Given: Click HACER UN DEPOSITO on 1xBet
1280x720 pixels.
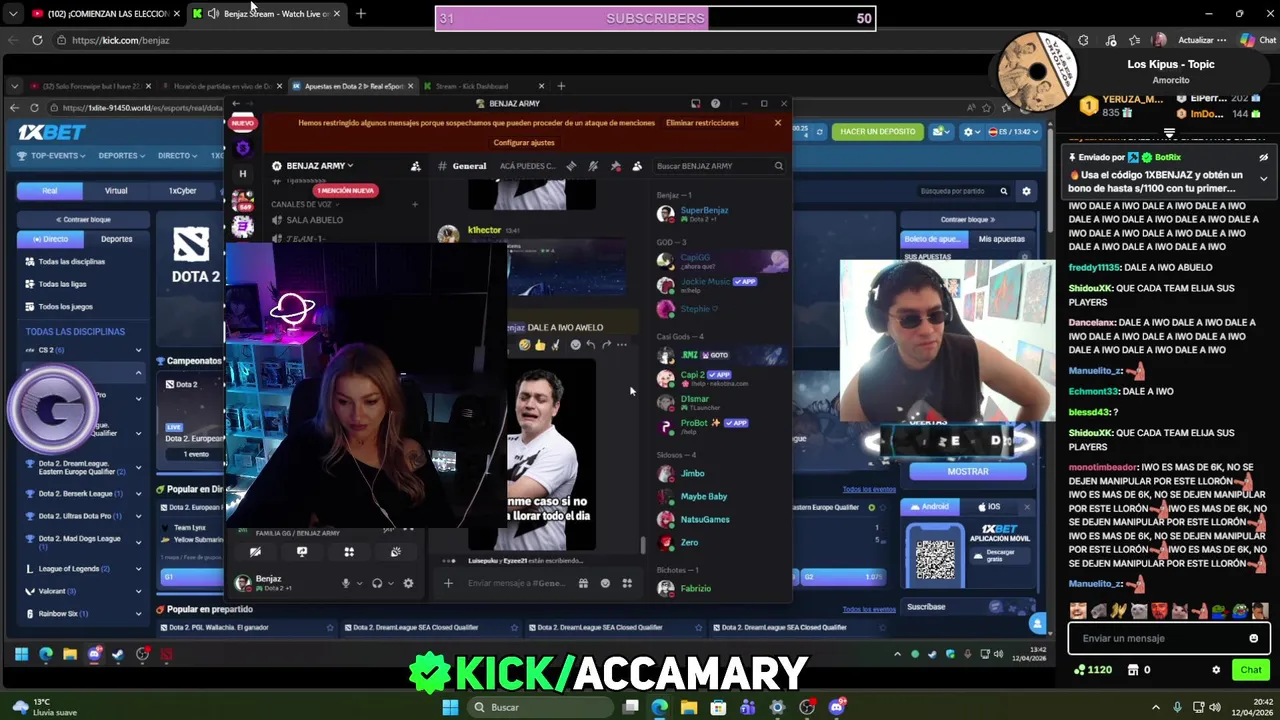Looking at the screenshot, I should 878,131.
